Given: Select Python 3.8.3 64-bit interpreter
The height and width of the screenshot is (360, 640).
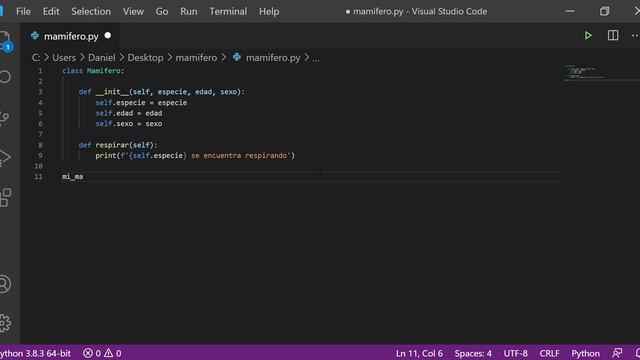Looking at the screenshot, I should tap(36, 353).
